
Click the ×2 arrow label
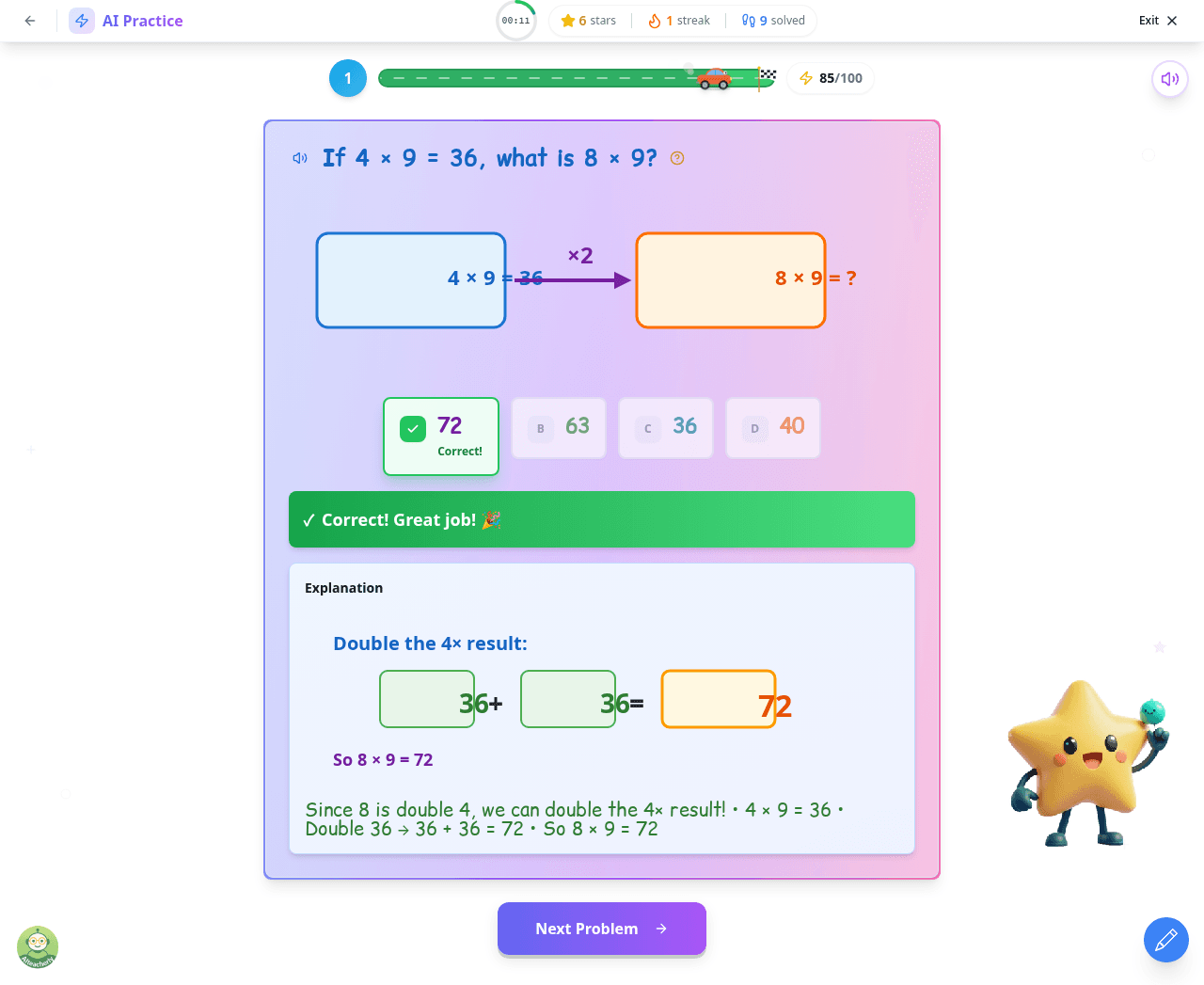580,256
